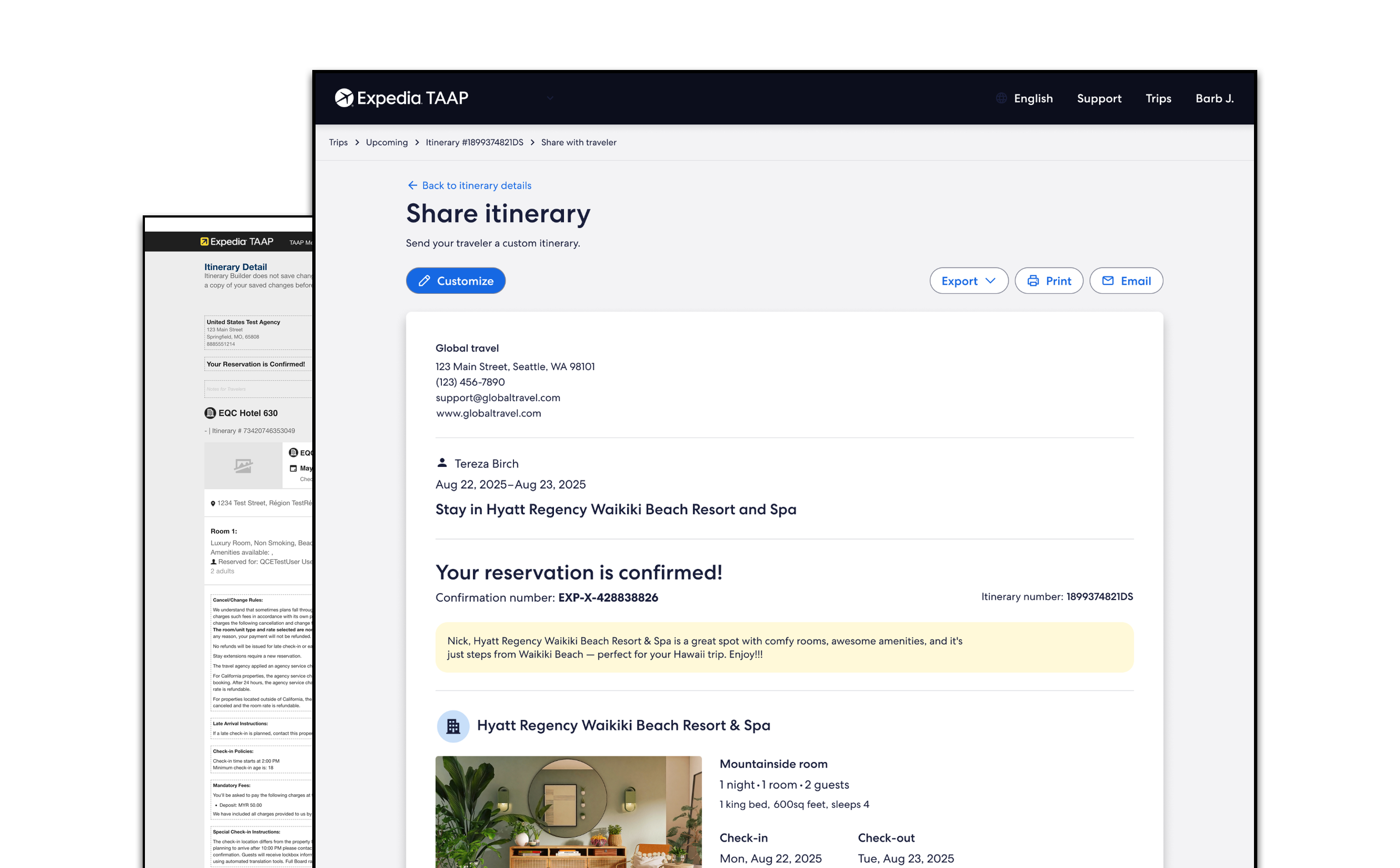The image size is (1400, 868).
Task: Click United States Test Agency box in background window
Action: pyautogui.click(x=259, y=332)
